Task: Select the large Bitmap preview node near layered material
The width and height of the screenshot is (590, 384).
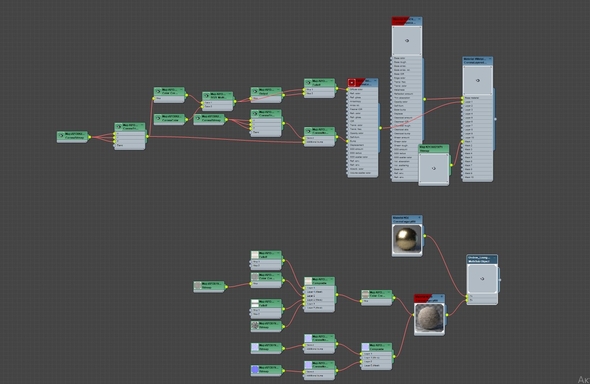Action: tap(433, 165)
